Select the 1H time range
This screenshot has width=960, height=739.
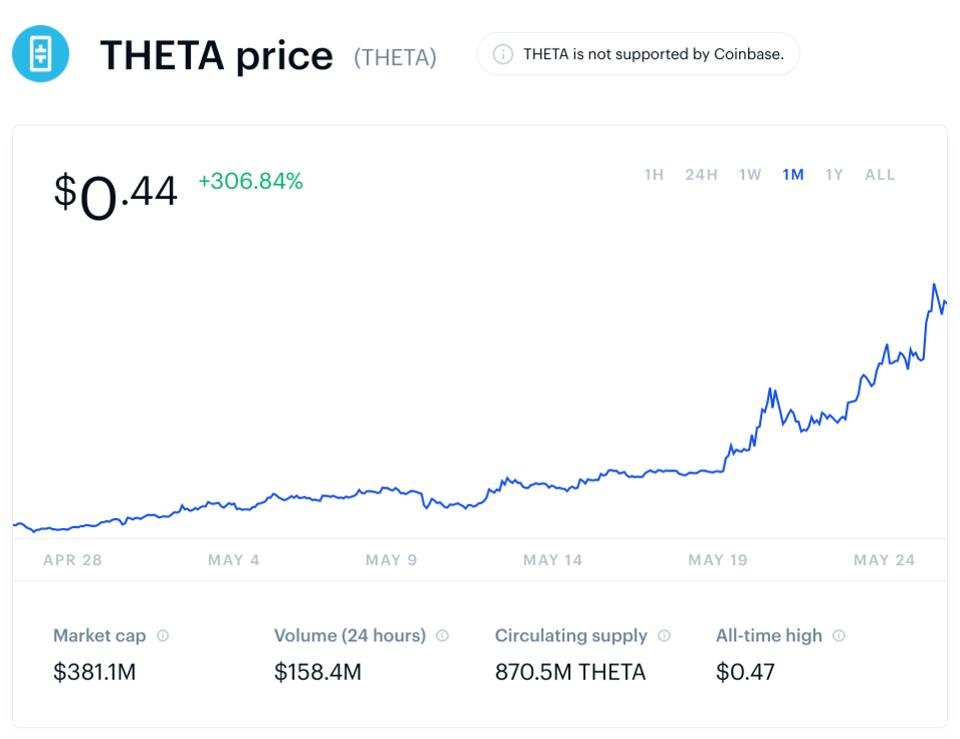[654, 175]
